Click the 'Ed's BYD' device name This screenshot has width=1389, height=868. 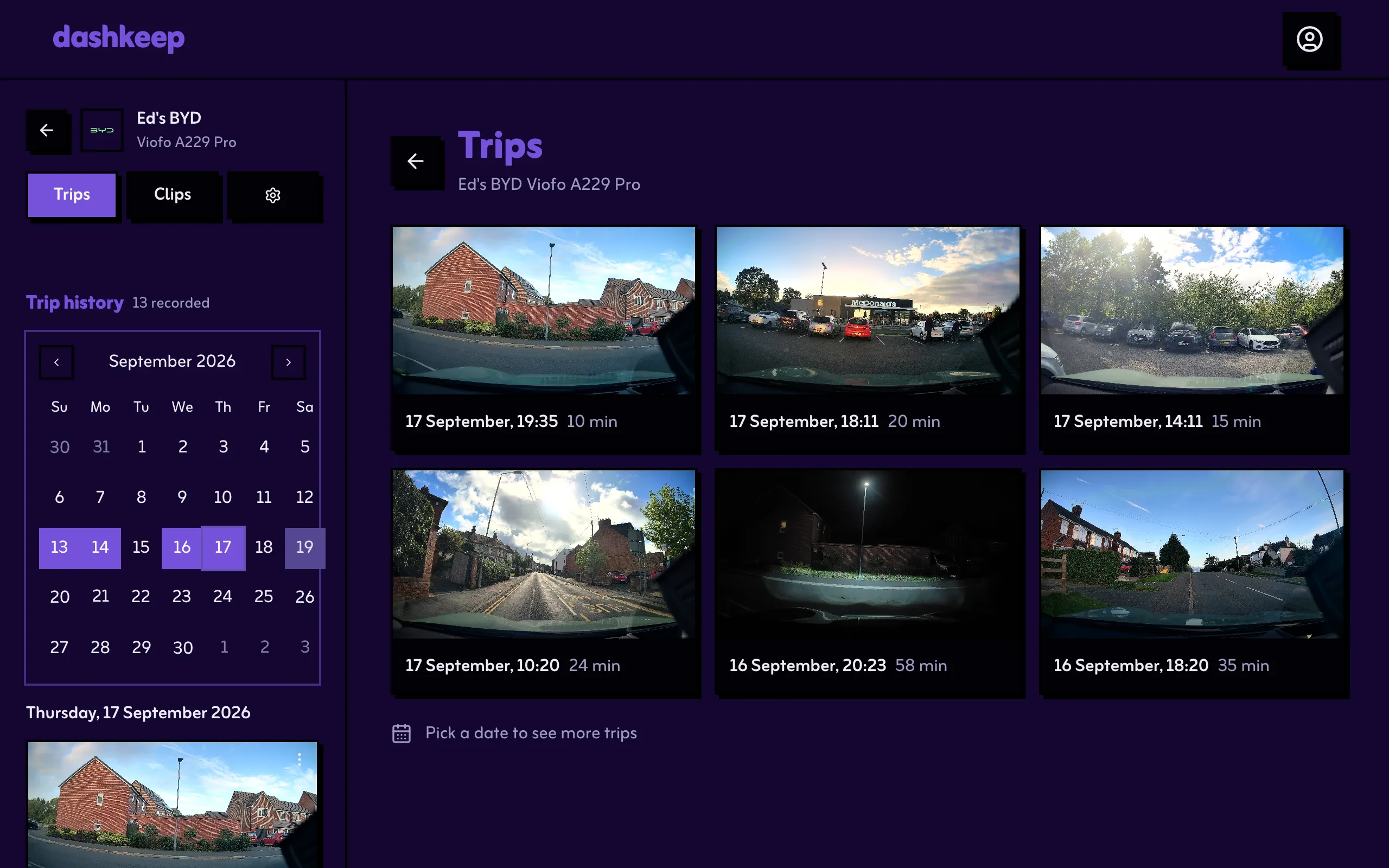pos(169,118)
